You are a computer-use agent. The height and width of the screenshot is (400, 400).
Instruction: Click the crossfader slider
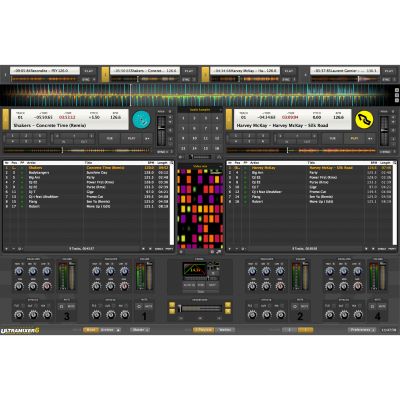(200, 309)
